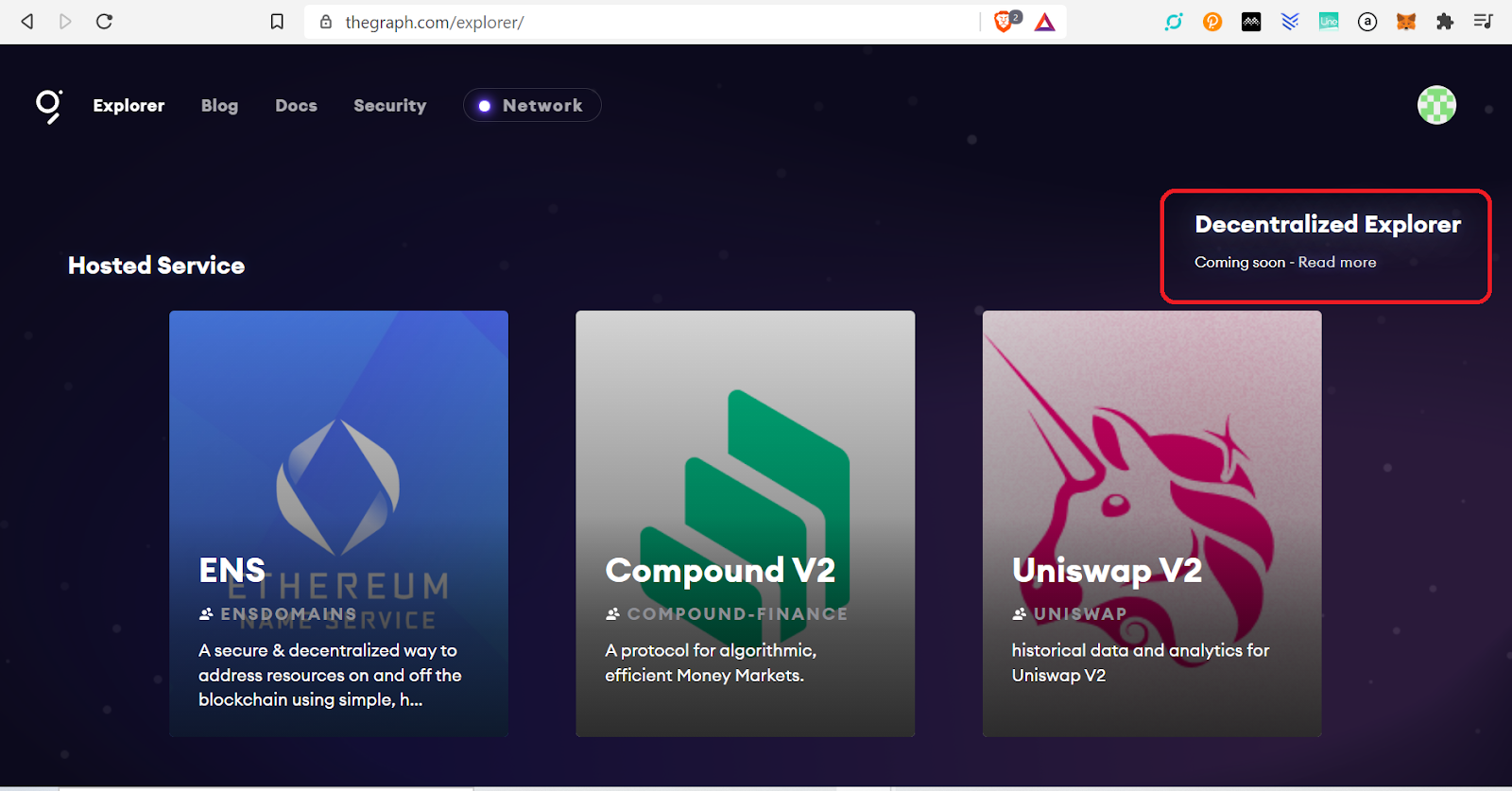Click the Network pill button

point(532,105)
